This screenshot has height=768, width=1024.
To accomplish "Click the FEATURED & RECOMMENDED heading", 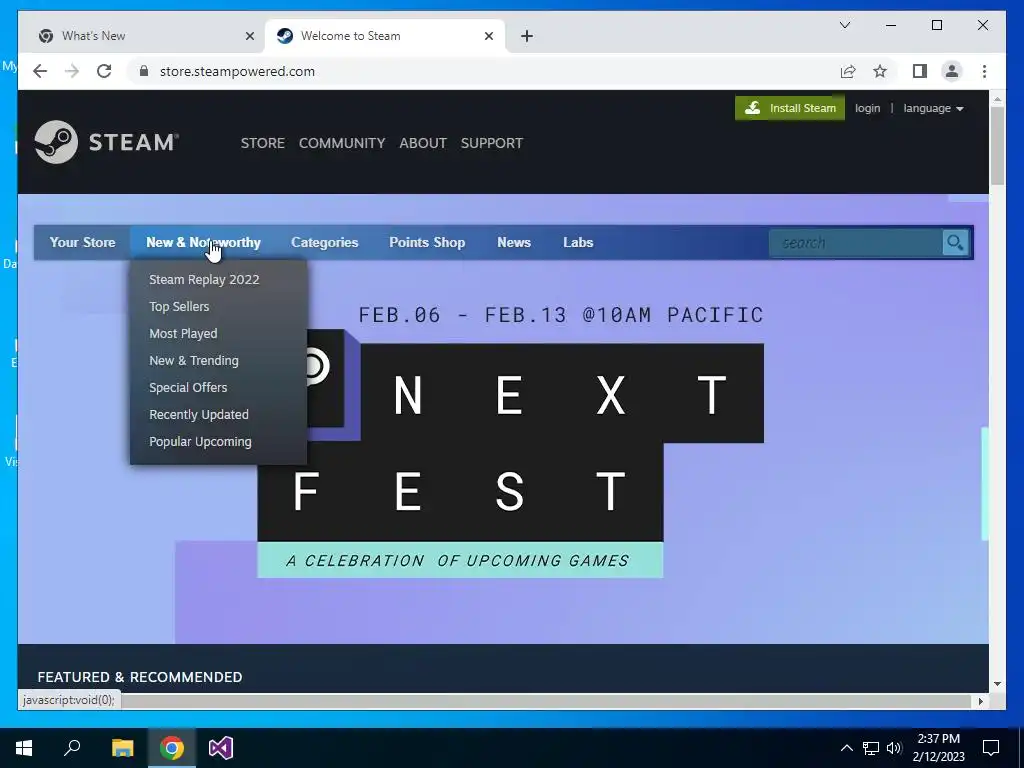I will (140, 677).
